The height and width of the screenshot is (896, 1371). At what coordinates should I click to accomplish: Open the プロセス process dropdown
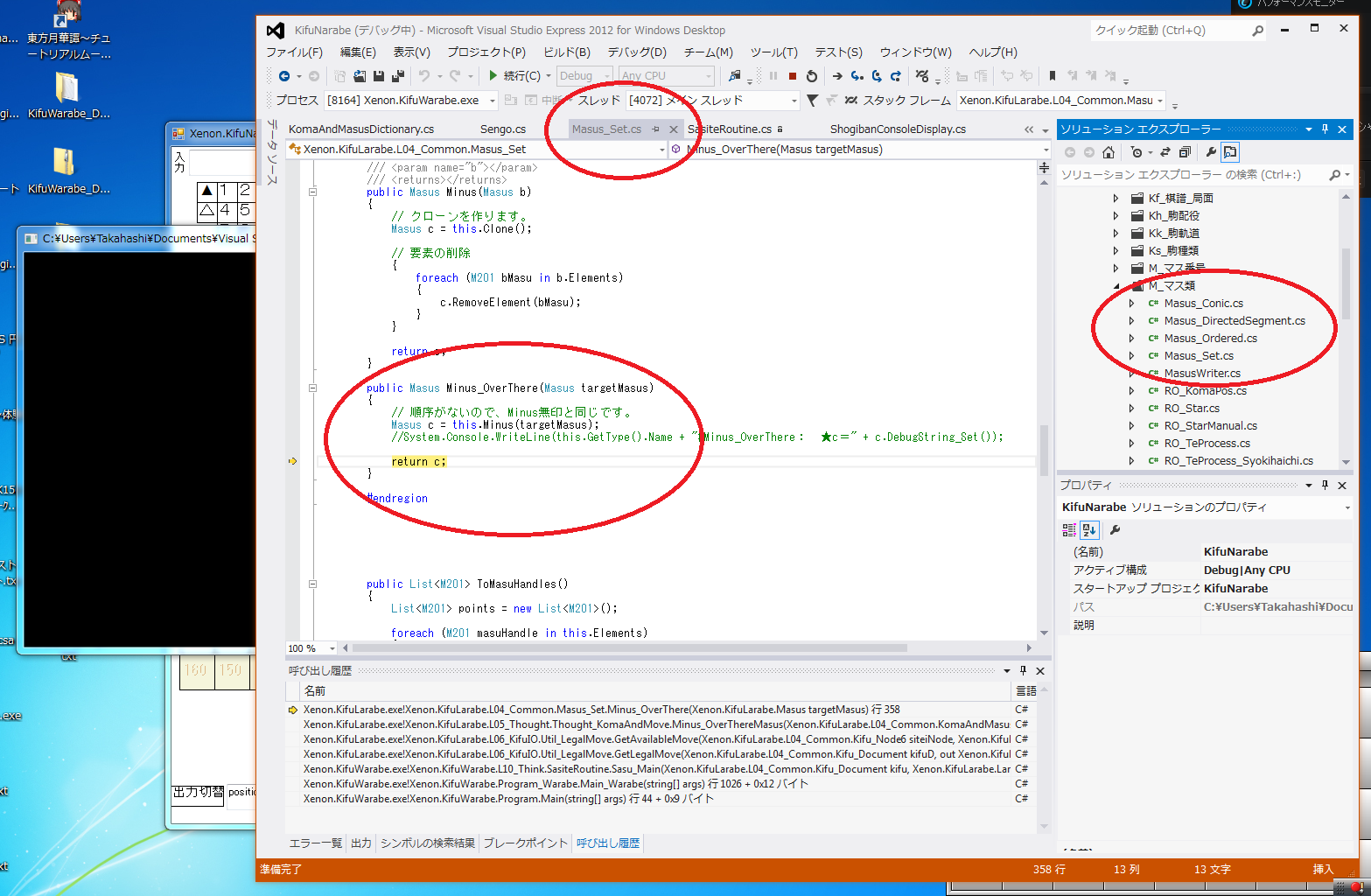coord(492,101)
